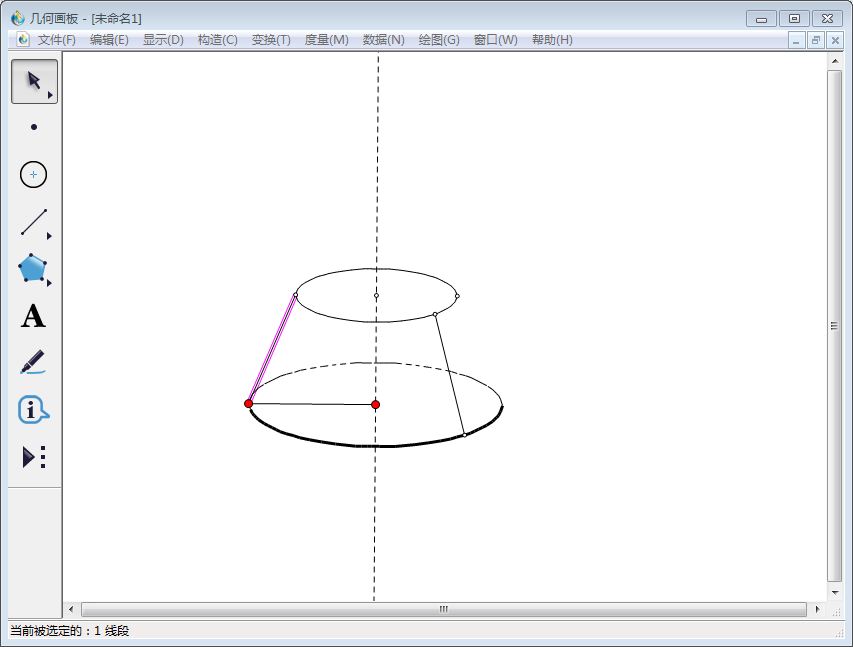Select the Compass circle tool
This screenshot has height=647, width=853.
[x=34, y=175]
